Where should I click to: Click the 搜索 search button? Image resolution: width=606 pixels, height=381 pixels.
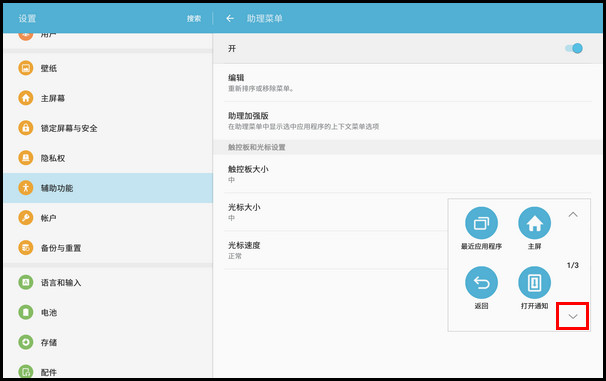[194, 19]
